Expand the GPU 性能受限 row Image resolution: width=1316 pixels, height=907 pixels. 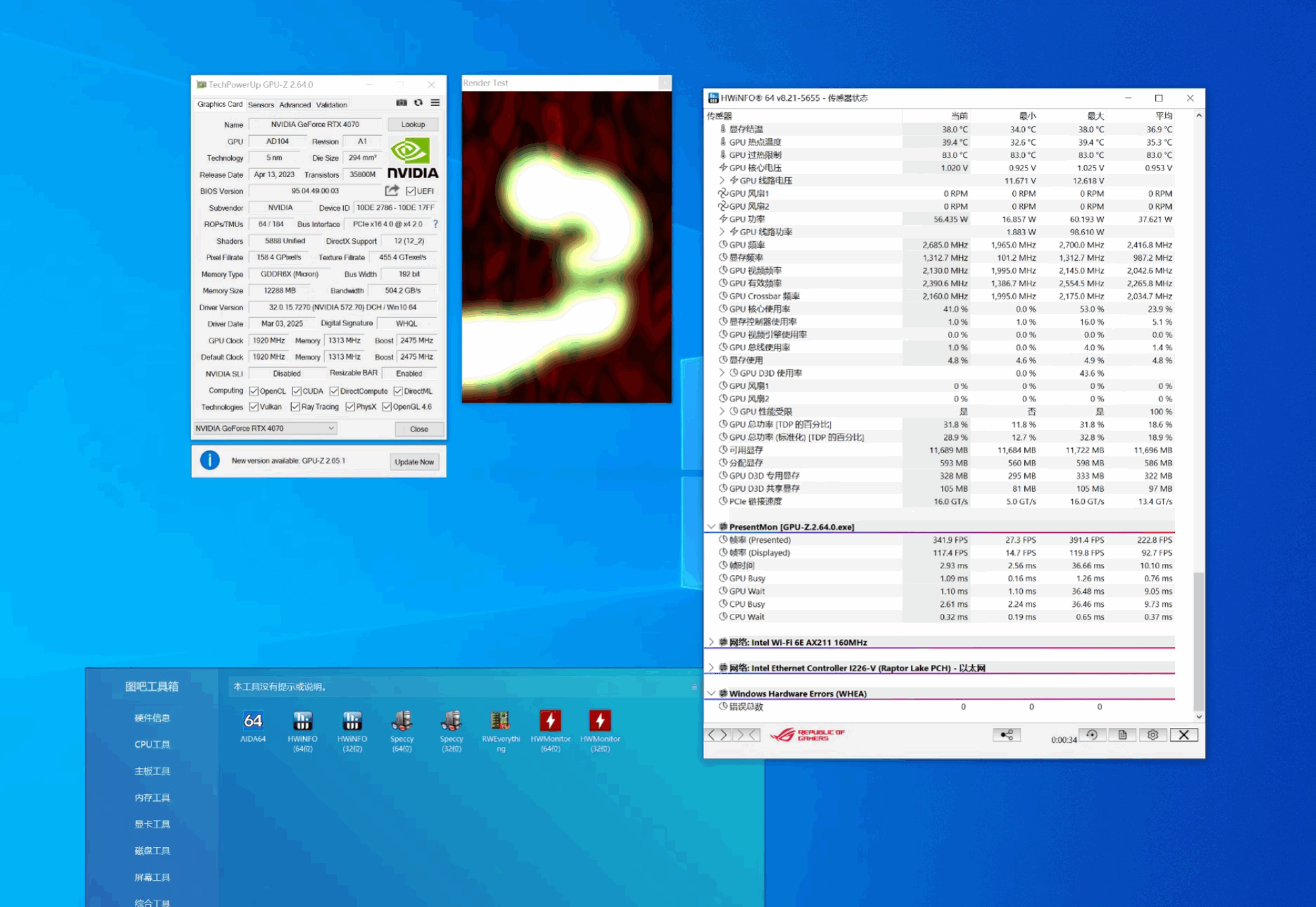click(722, 411)
